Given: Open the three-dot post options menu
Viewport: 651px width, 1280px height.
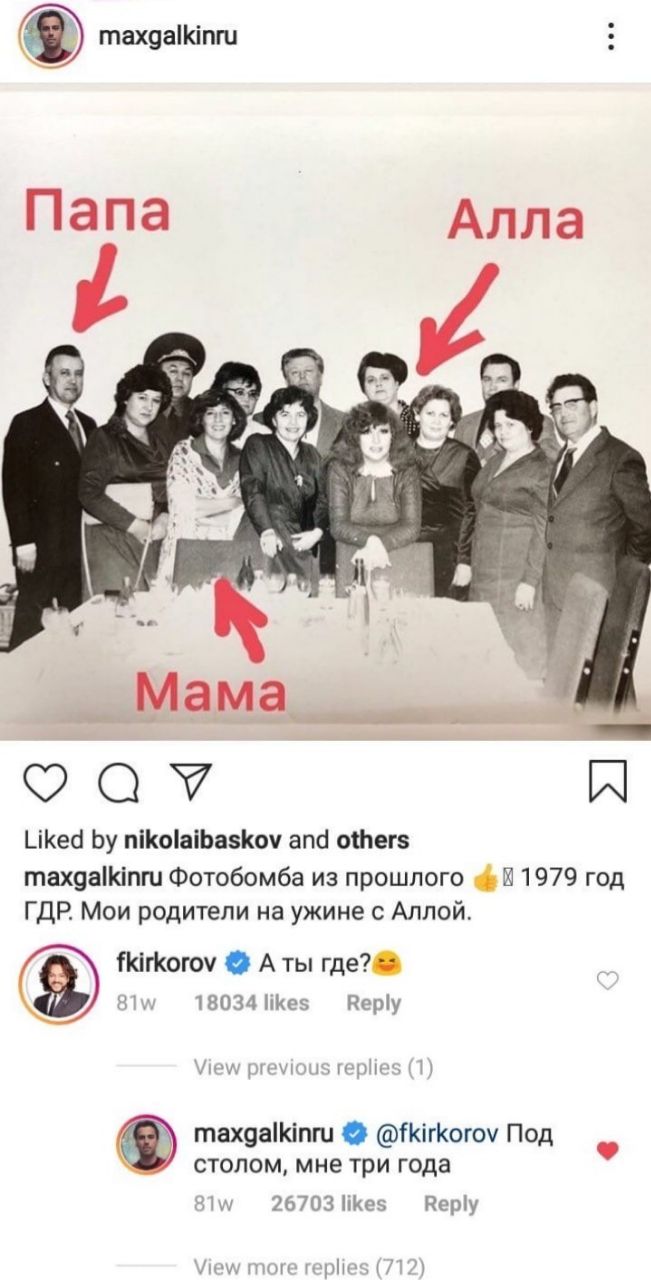Looking at the screenshot, I should tap(612, 38).
